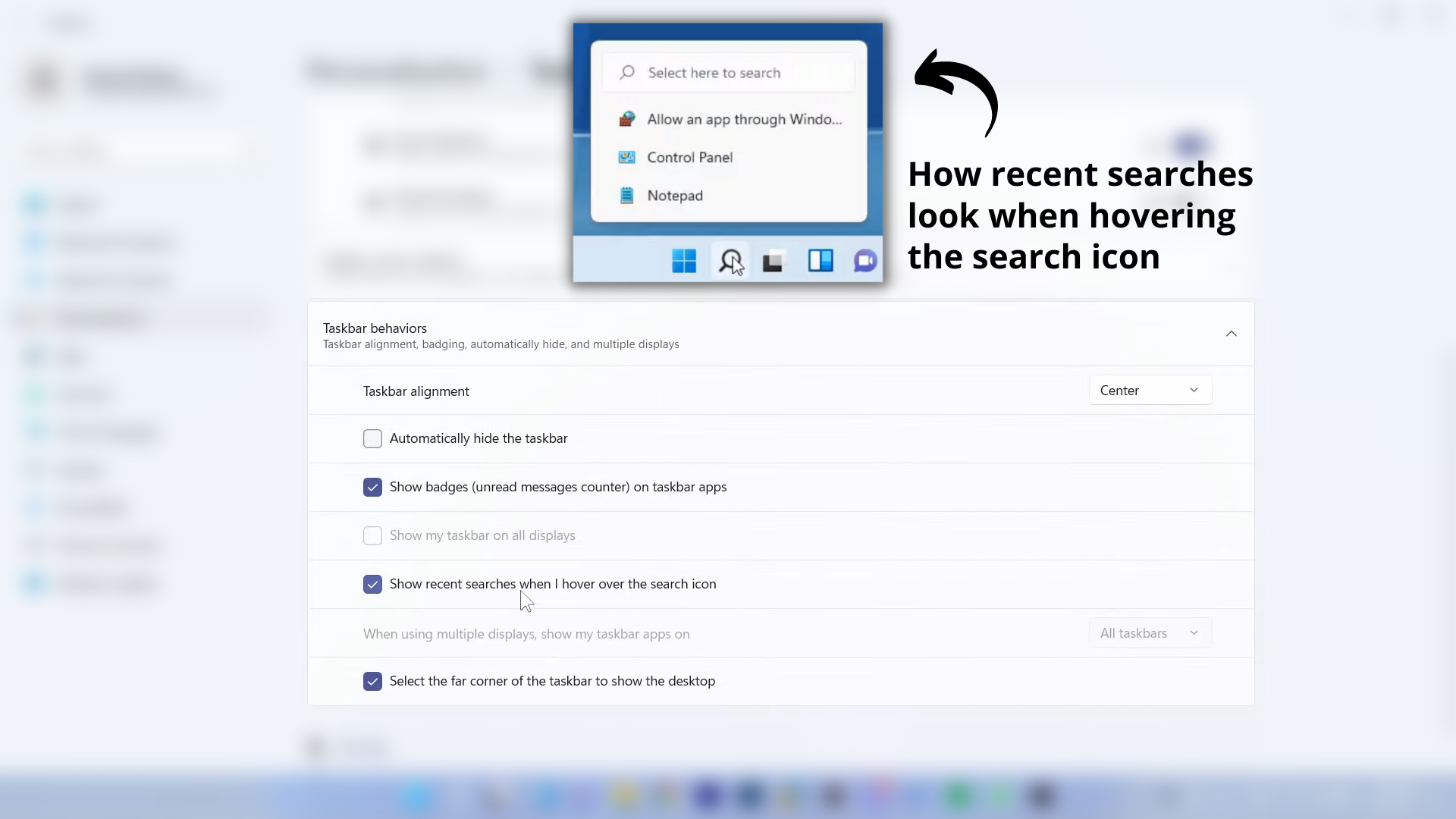Enable Automatically hide the taskbar checkbox
This screenshot has height=819, width=1456.
[x=372, y=439]
